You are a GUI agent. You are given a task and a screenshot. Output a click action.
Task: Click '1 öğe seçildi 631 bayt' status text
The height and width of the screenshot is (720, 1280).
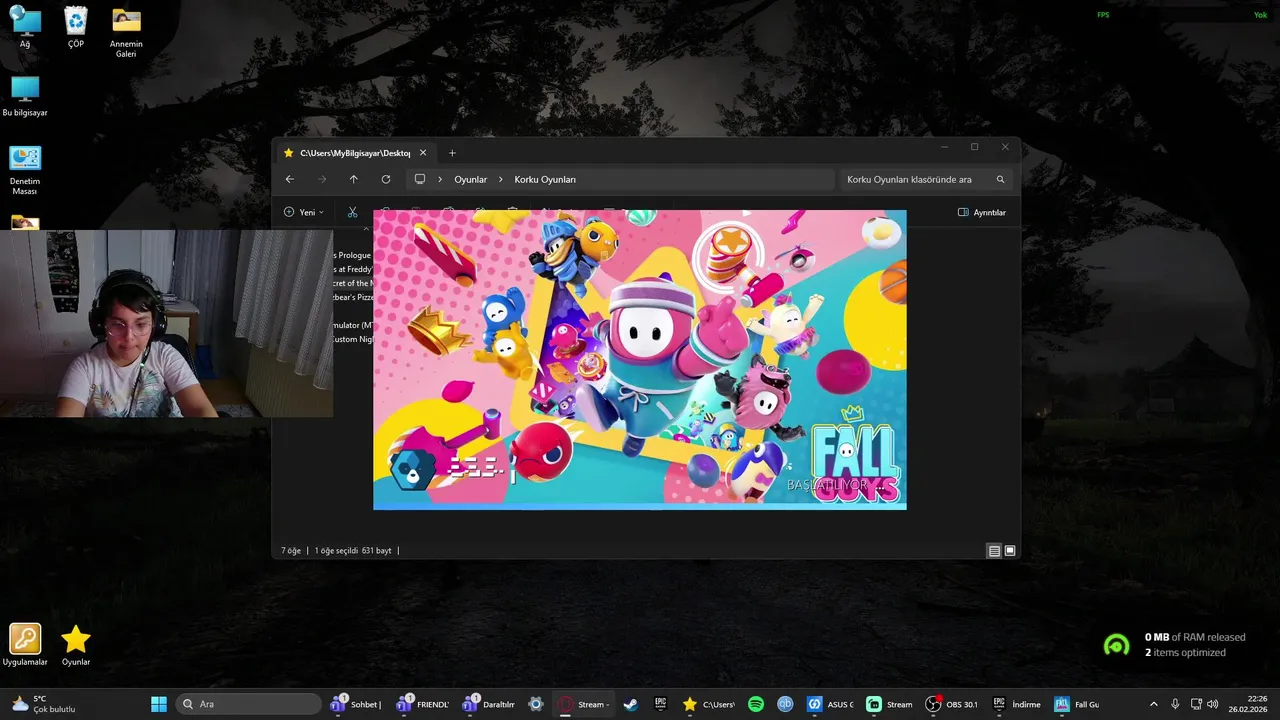pyautogui.click(x=353, y=551)
